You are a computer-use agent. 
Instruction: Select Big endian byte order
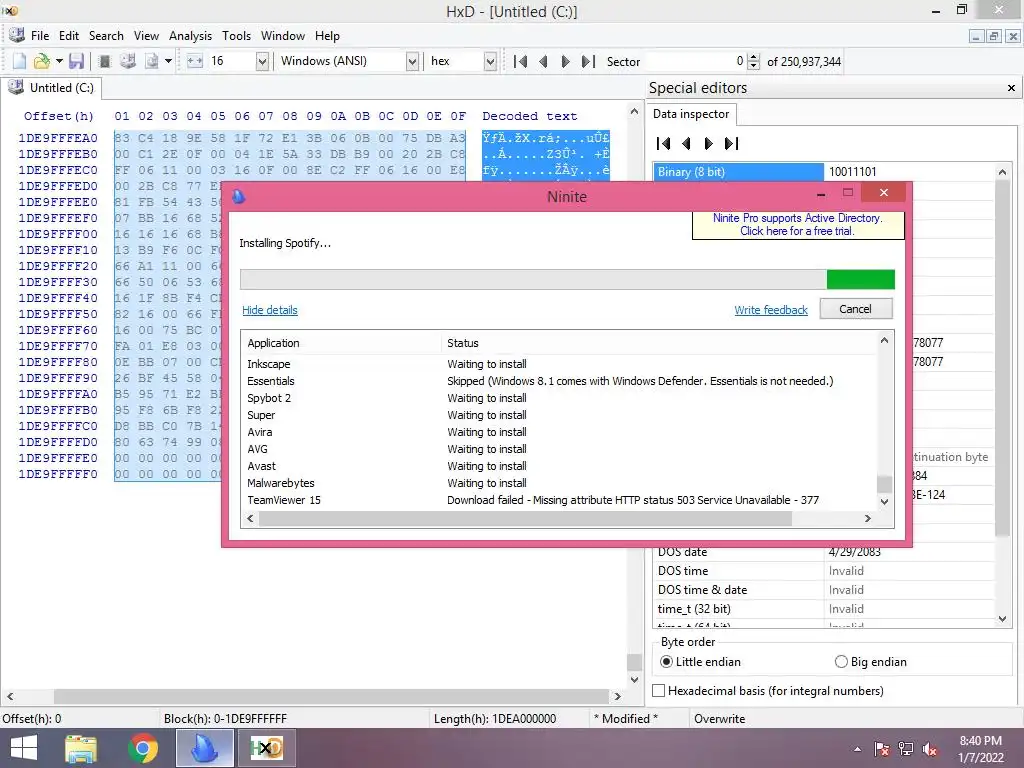pyautogui.click(x=871, y=662)
